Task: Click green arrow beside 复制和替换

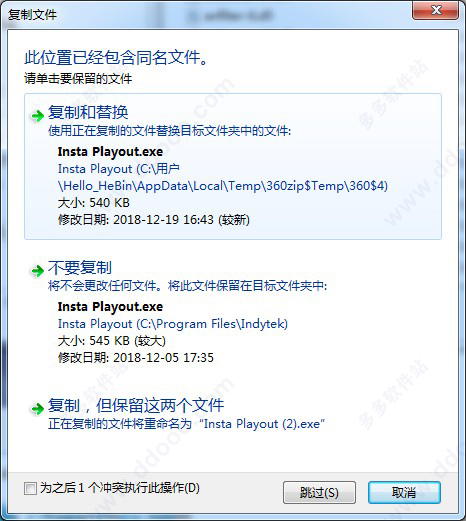Action: pyautogui.click(x=37, y=116)
